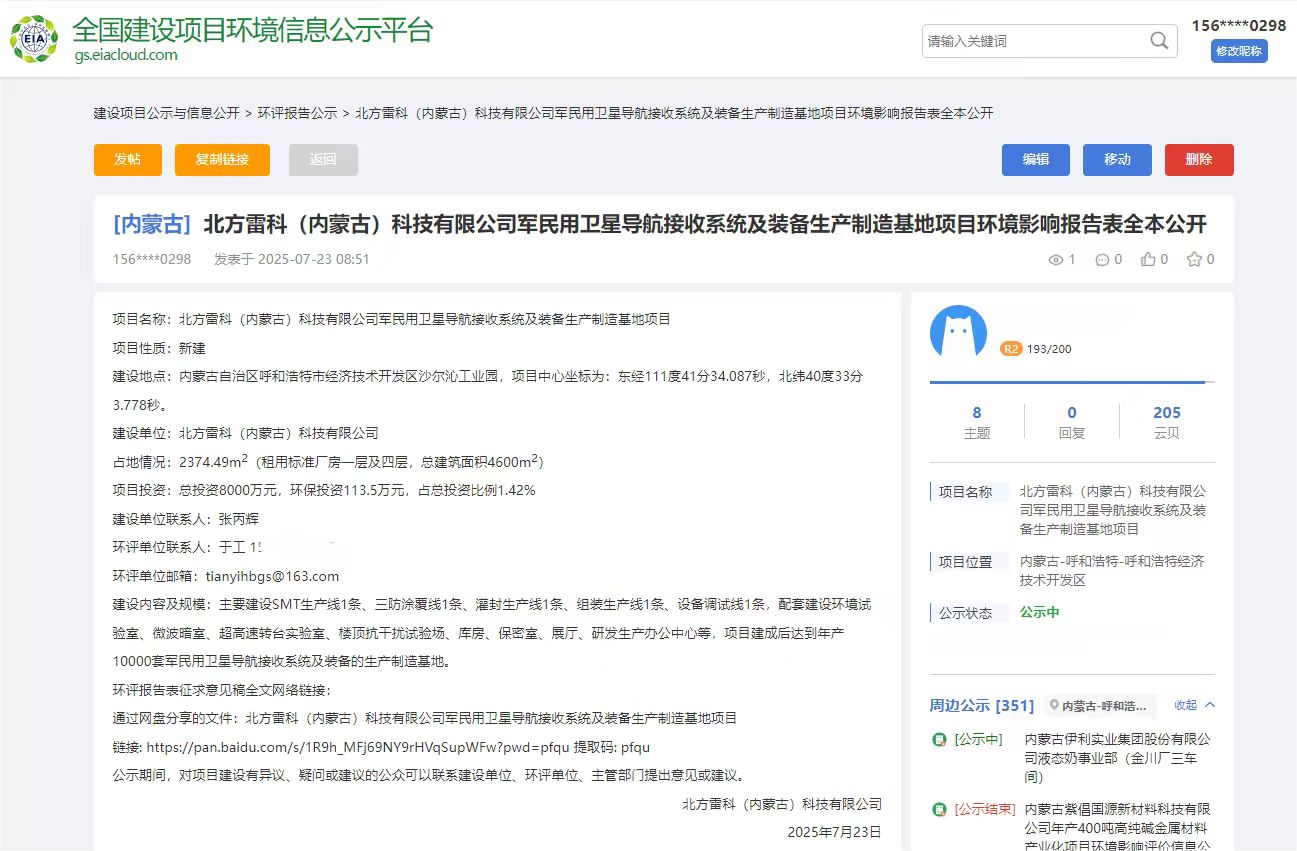Click the 全国建设项目环境信息公示平台 site title
The height and width of the screenshot is (851, 1297).
[253, 29]
